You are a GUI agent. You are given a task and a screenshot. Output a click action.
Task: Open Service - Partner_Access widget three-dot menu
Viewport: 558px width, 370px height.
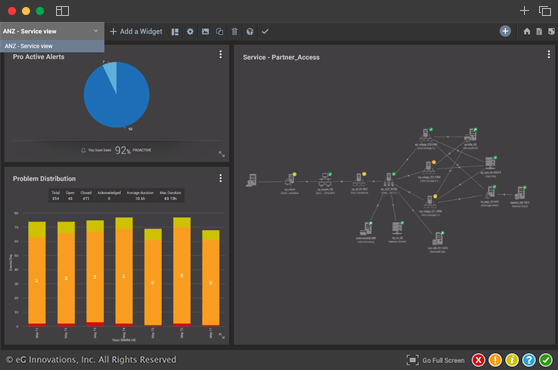coord(549,54)
